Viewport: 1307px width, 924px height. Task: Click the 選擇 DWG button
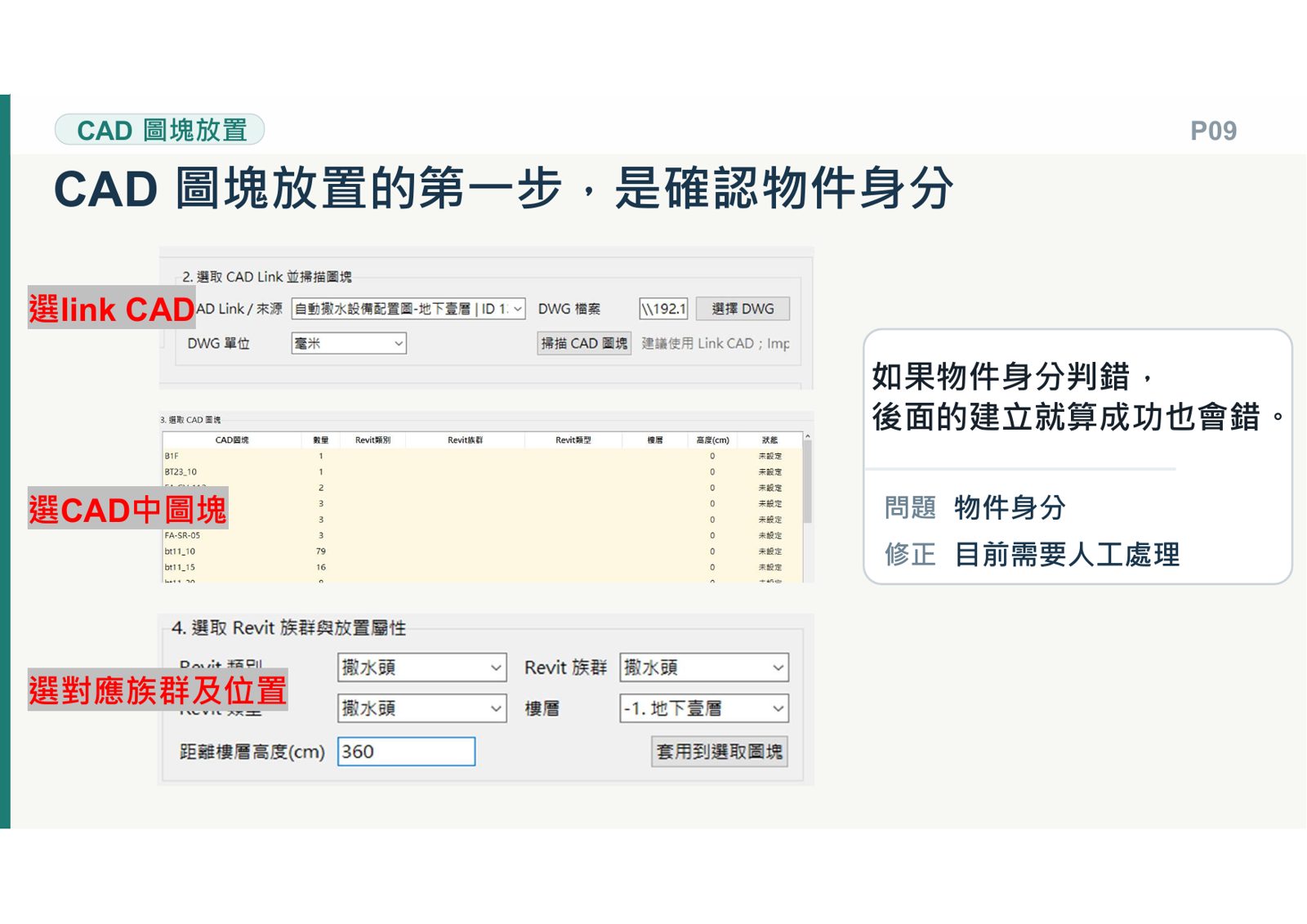(743, 309)
